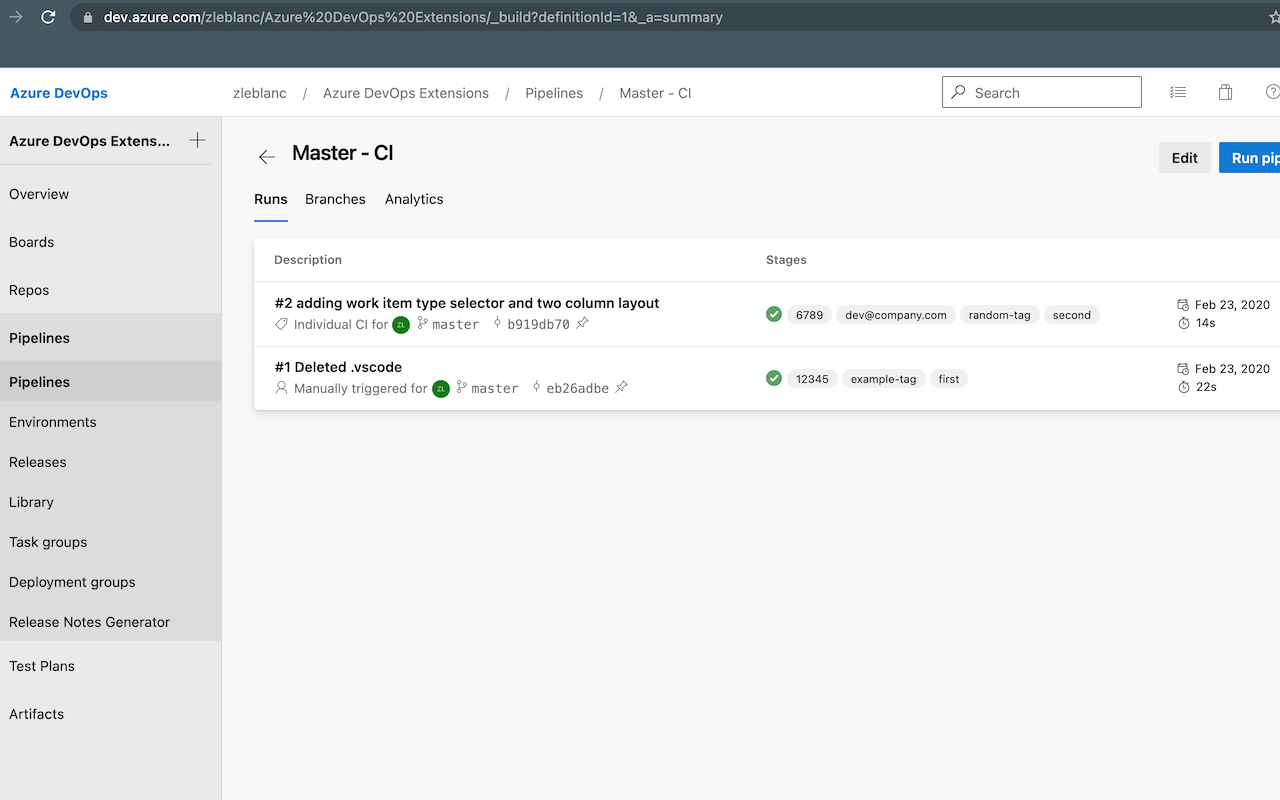Click the stopwatch icon beside 22s
1280x800 pixels.
(x=1183, y=387)
